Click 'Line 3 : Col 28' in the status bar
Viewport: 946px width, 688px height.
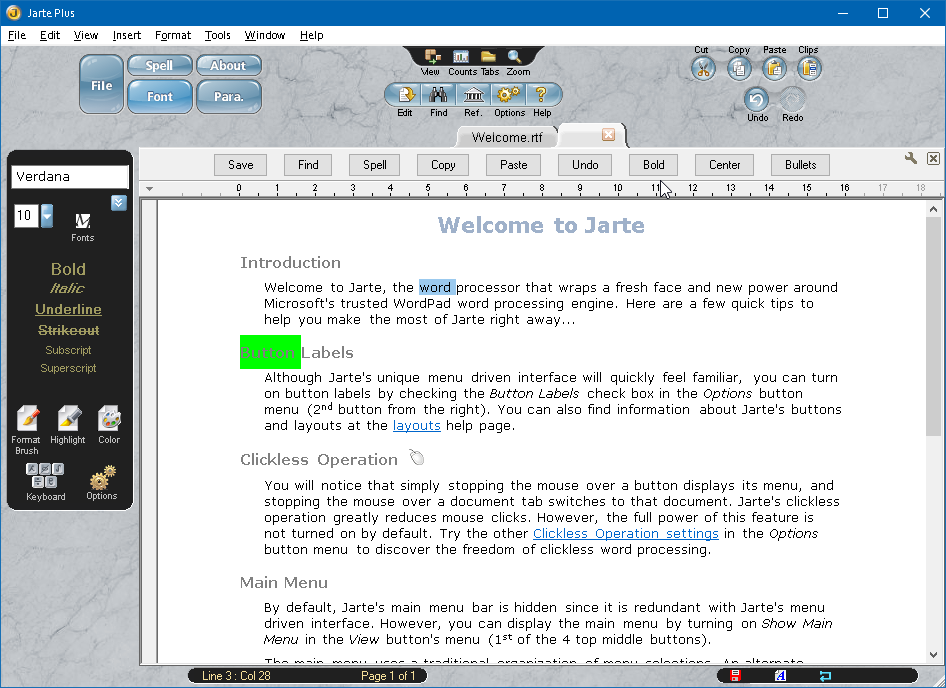point(236,676)
